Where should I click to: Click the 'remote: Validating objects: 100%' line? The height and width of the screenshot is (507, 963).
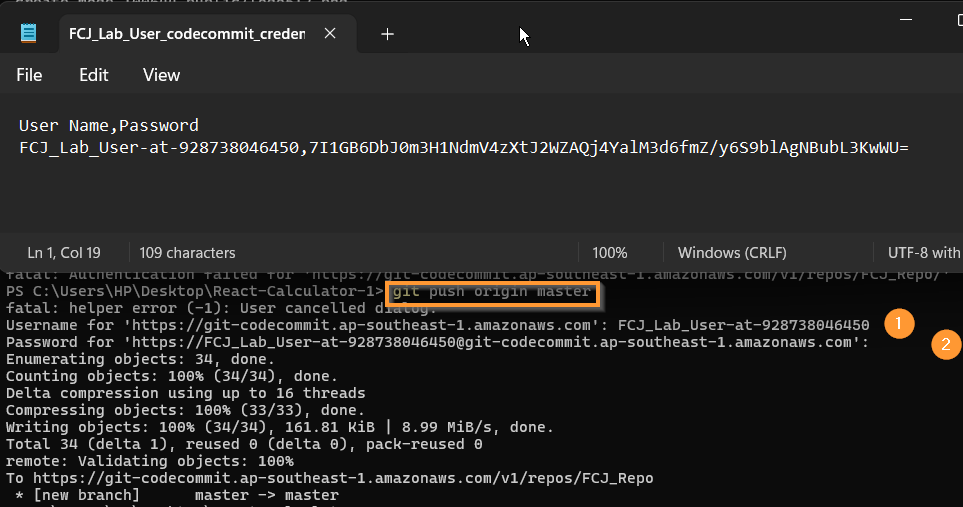[150, 461]
